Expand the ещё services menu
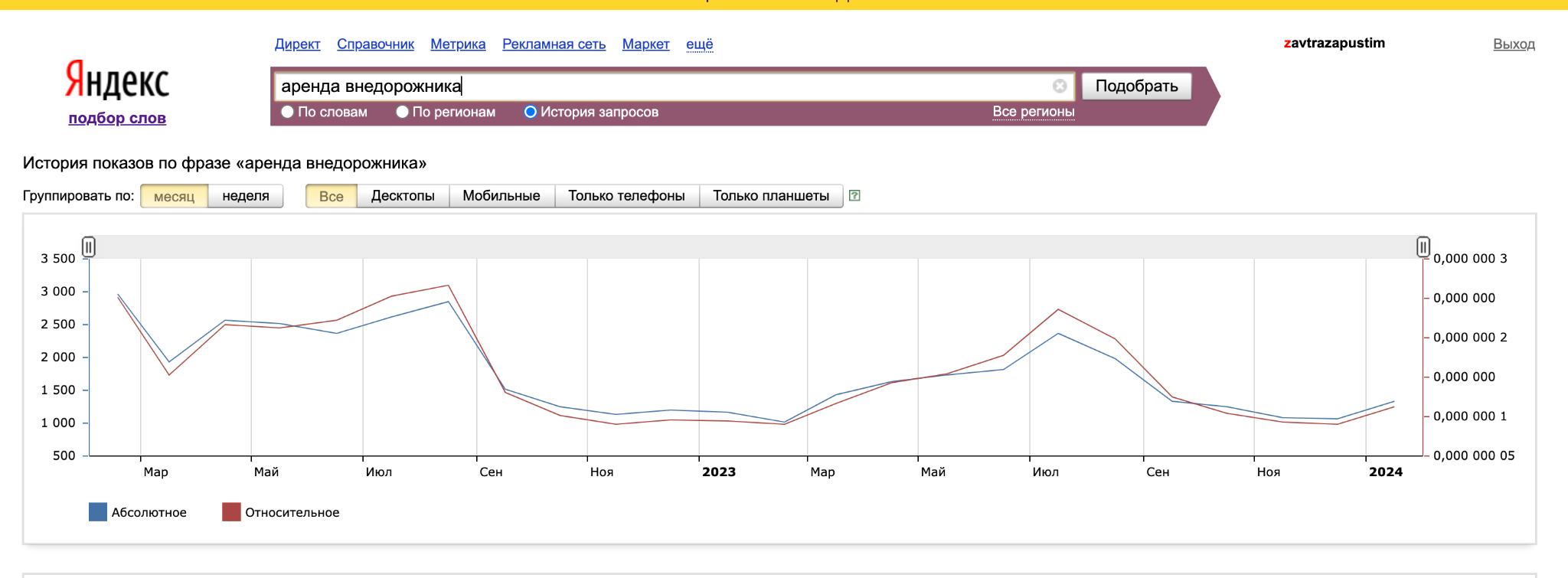1568x578 pixels. coord(699,44)
